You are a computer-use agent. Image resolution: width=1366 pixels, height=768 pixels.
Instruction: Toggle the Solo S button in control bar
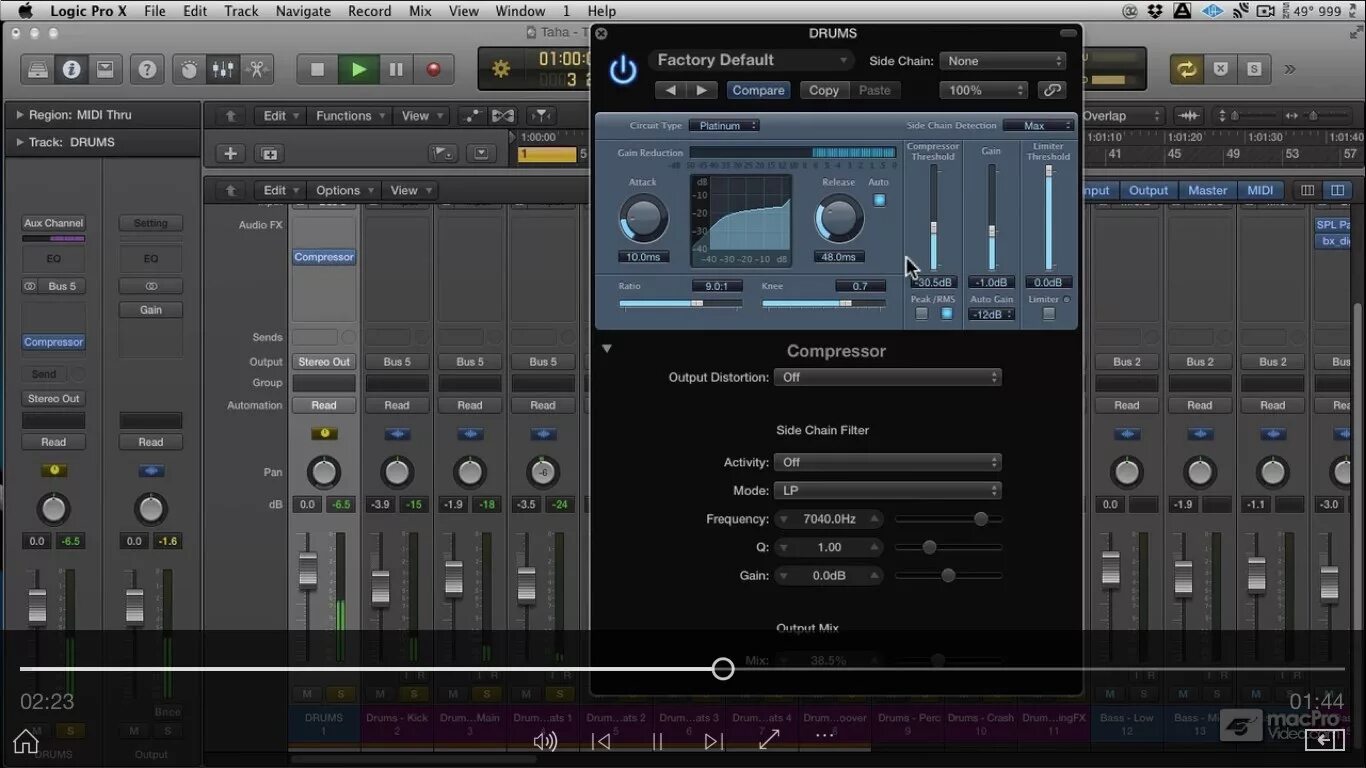[x=1253, y=70]
